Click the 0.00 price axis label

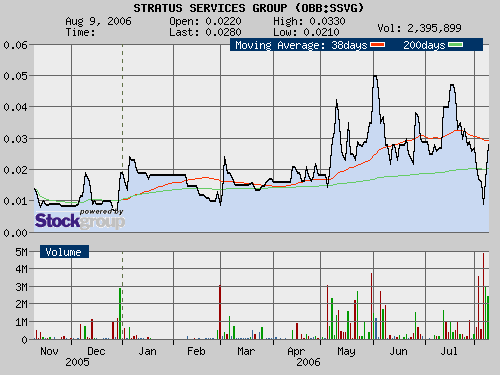click(15, 233)
